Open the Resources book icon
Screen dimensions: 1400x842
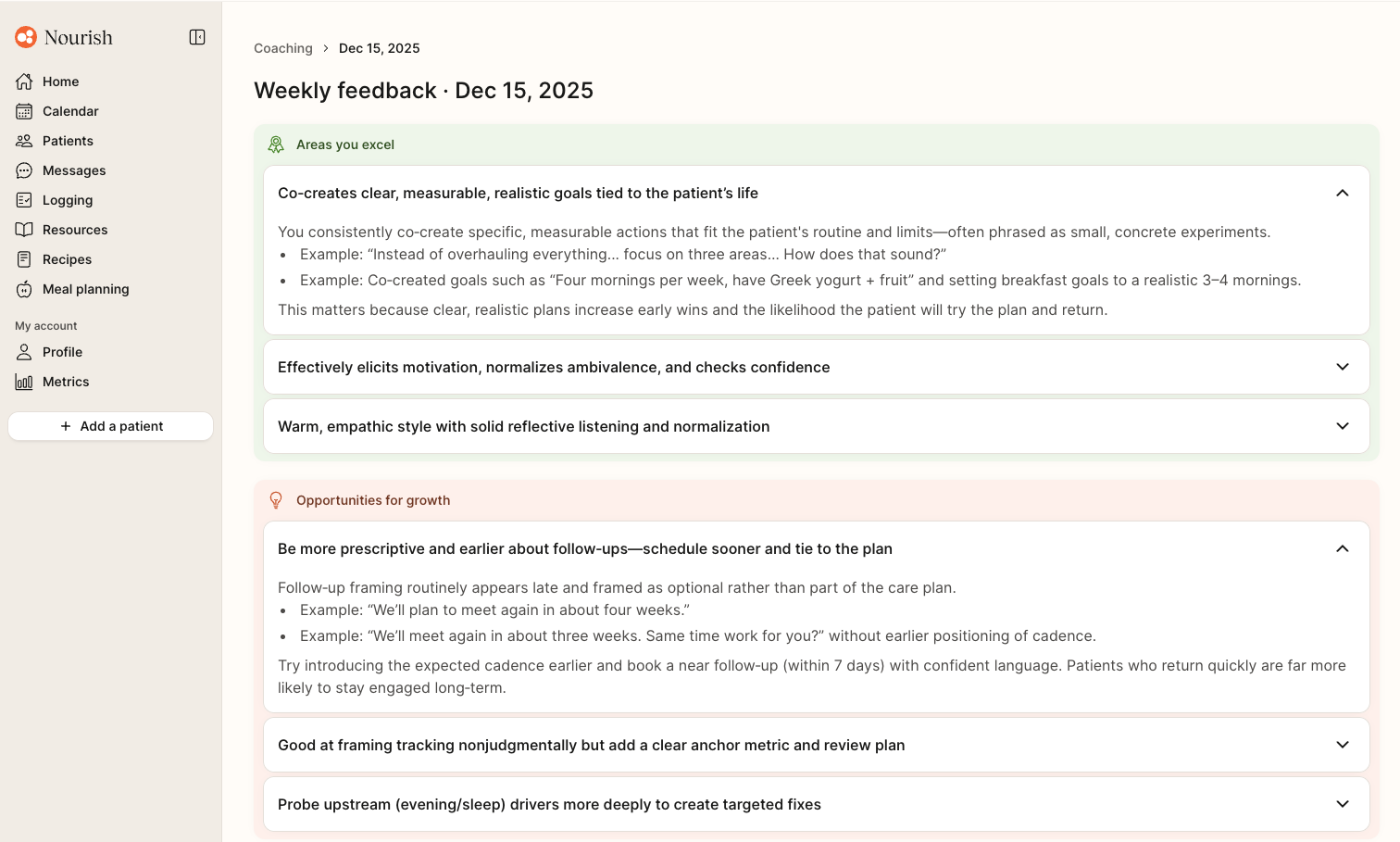click(24, 230)
